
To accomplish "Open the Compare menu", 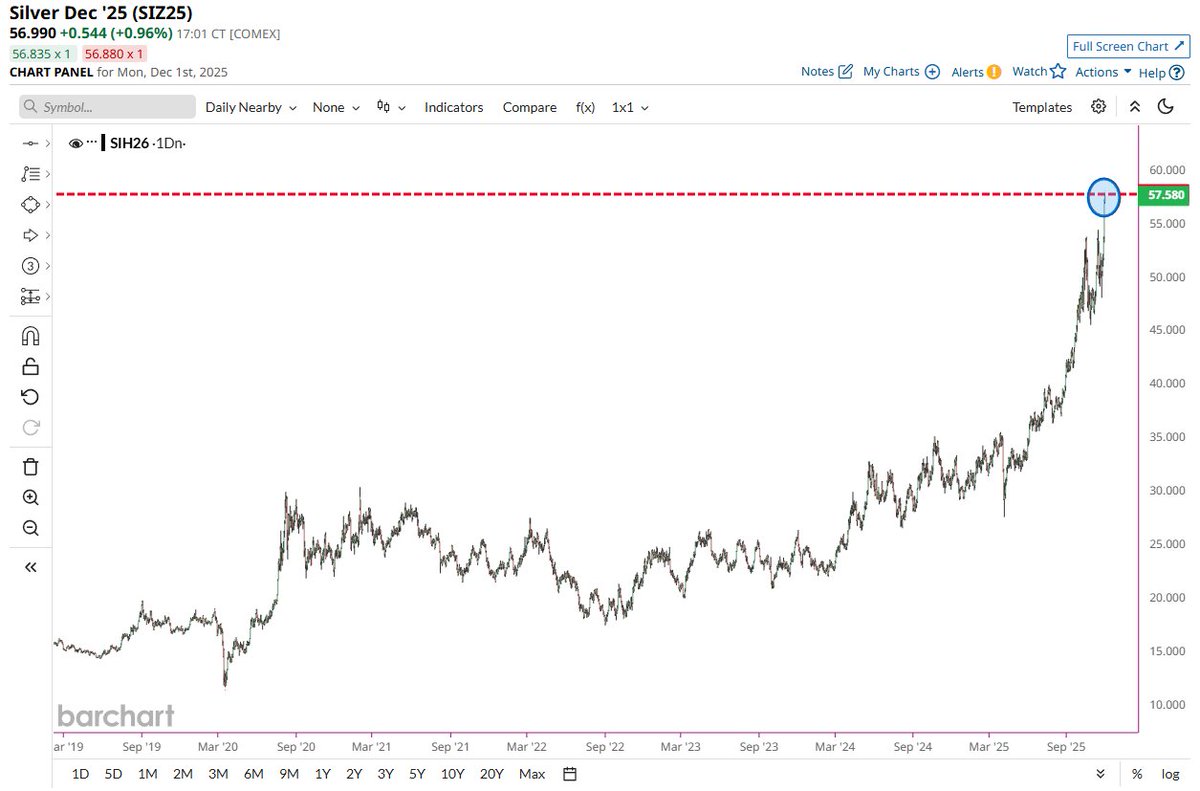I will click(529, 107).
